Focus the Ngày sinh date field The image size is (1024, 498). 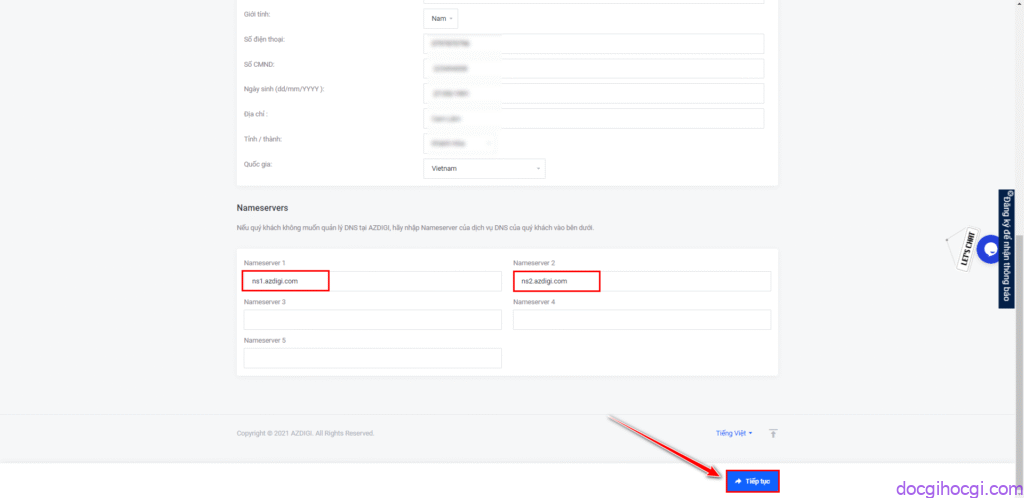tap(594, 93)
